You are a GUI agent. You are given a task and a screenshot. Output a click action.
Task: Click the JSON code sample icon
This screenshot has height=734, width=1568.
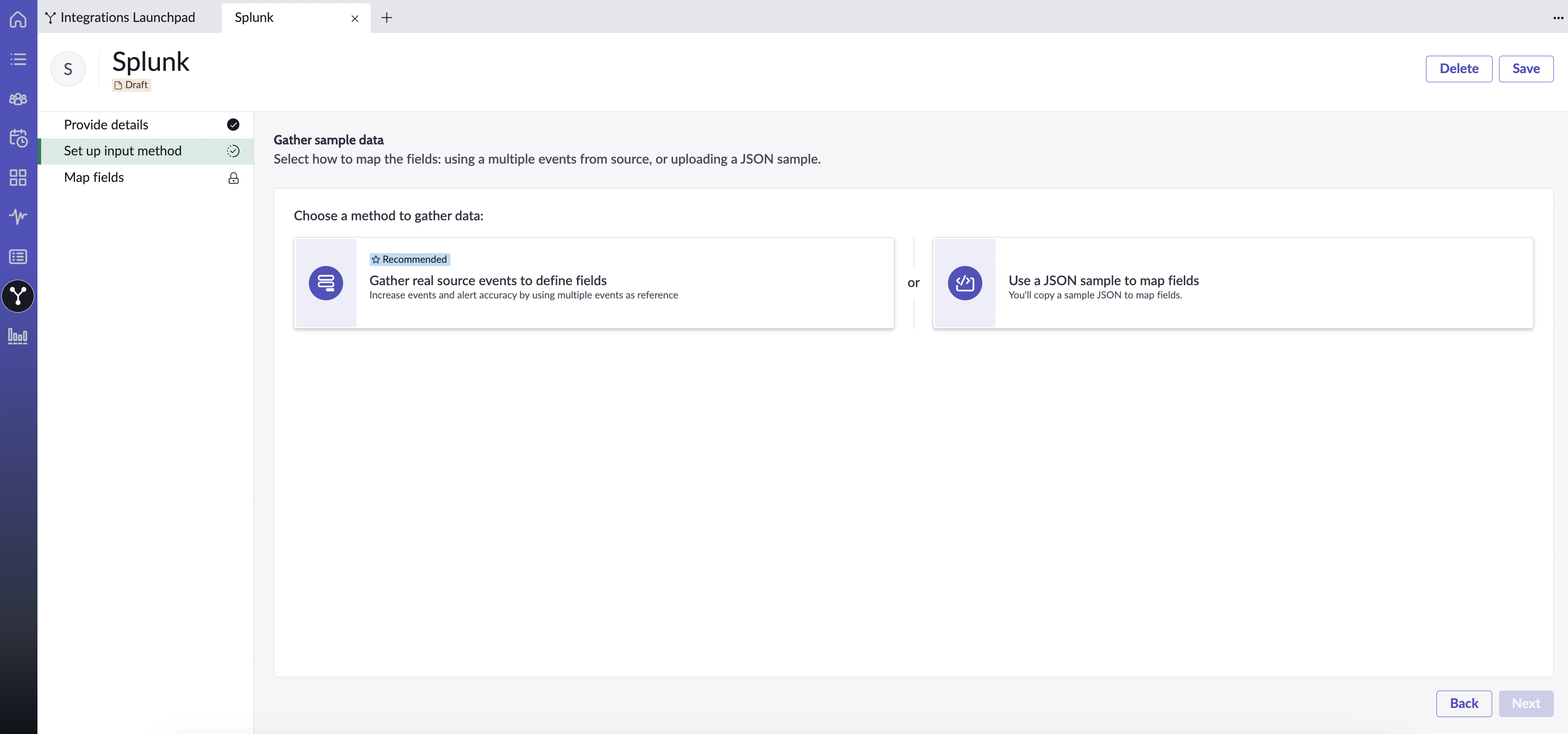click(965, 282)
